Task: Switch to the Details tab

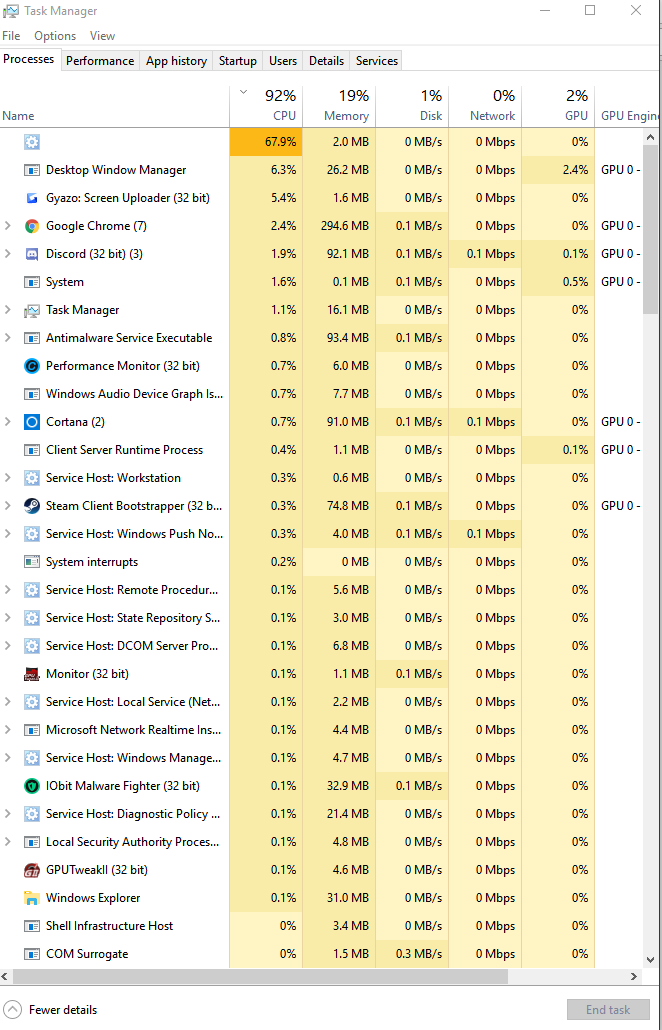Action: tap(326, 60)
